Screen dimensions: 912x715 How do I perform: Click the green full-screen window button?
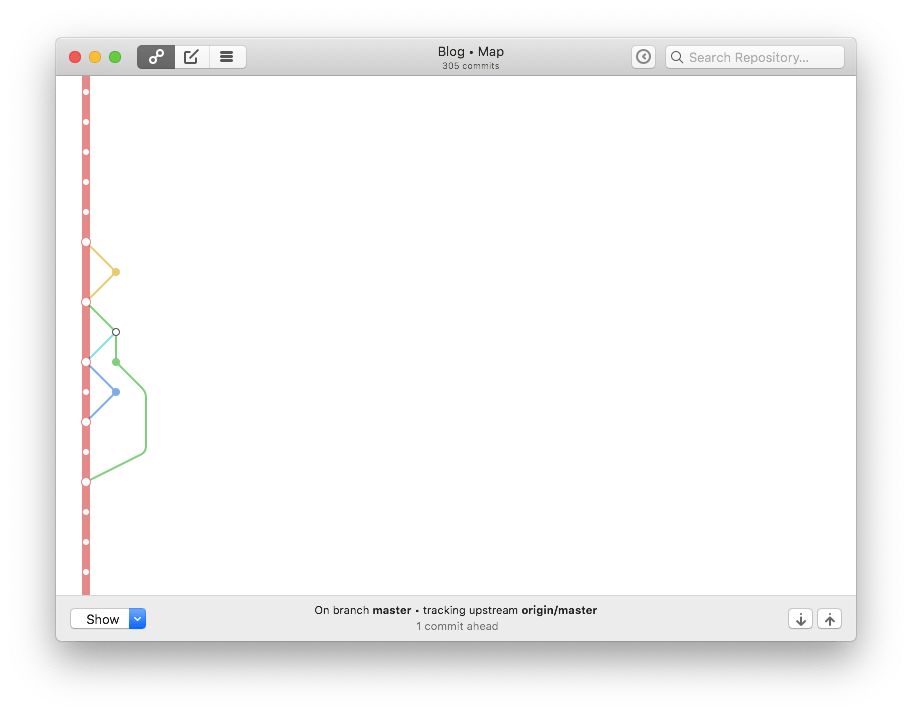(x=115, y=57)
